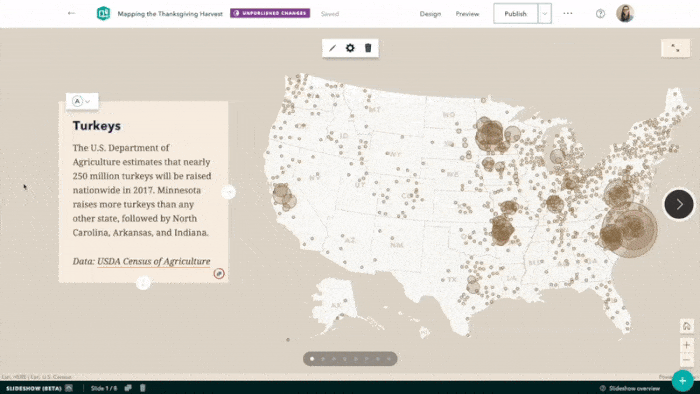The height and width of the screenshot is (394, 700).
Task: Click the Turkeys heading text
Action: pos(97,125)
